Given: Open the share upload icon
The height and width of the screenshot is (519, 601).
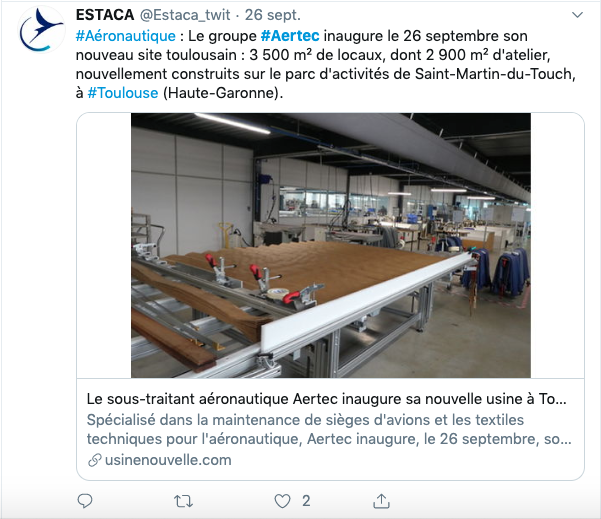Looking at the screenshot, I should [381, 501].
